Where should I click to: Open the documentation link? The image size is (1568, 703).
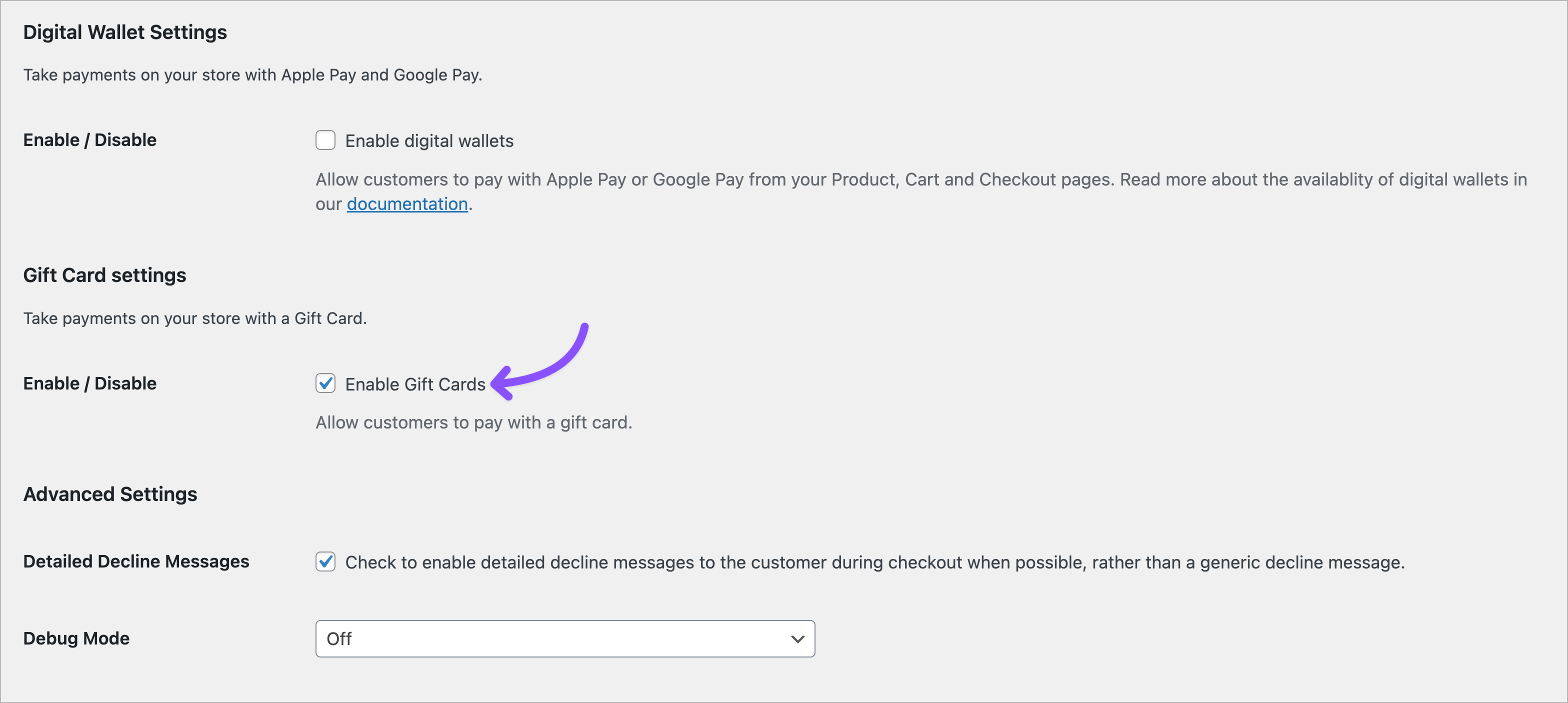pos(406,203)
